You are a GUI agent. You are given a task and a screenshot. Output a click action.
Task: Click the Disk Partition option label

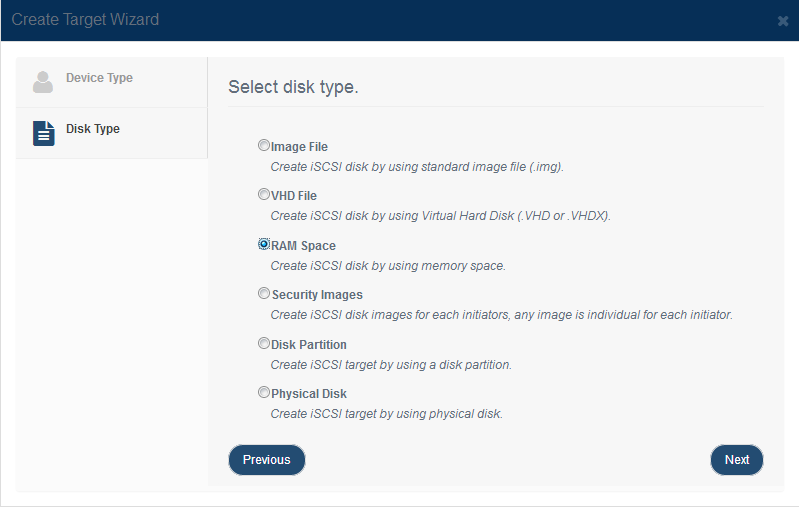[x=309, y=344]
